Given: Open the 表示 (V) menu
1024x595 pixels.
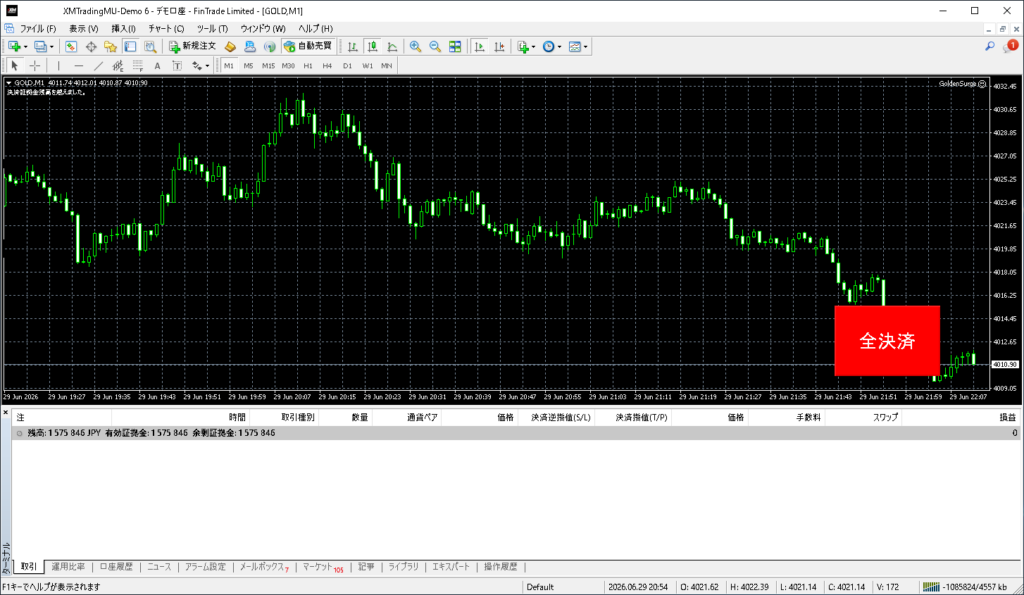Looking at the screenshot, I should click(x=84, y=29).
